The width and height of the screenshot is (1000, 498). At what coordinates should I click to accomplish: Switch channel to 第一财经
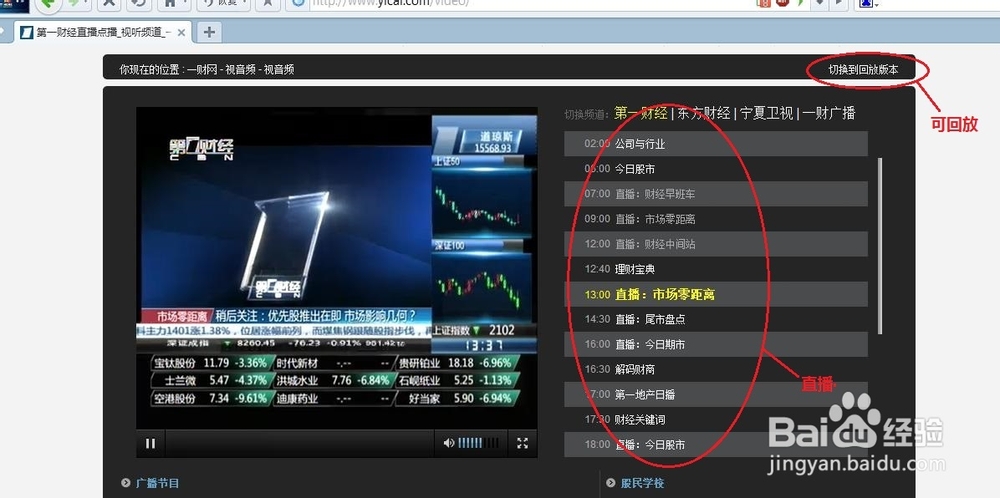[x=640, y=114]
